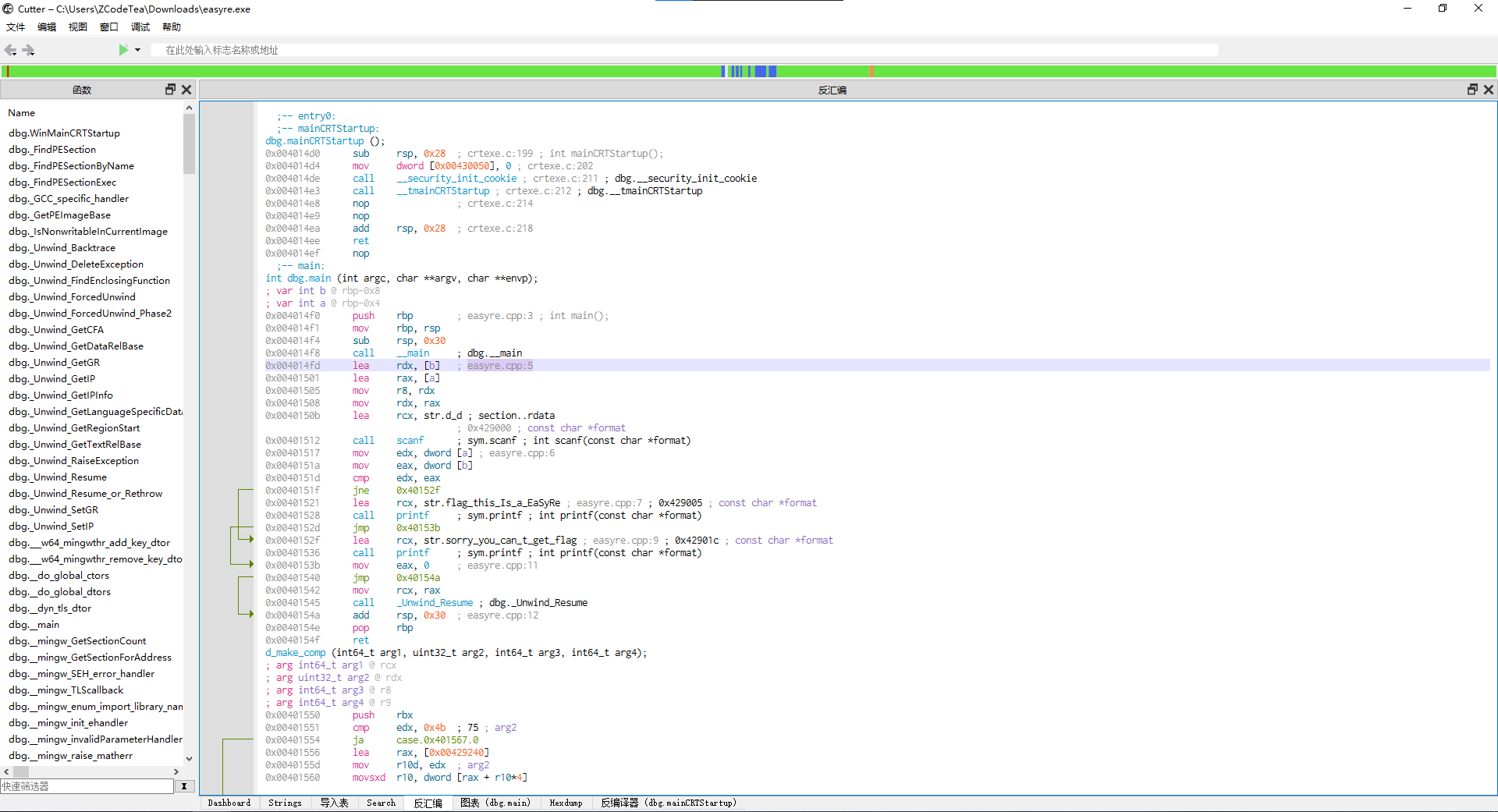Click address 0x004014fd in disassembly
Screen dimensions: 1498x812
tap(293, 366)
